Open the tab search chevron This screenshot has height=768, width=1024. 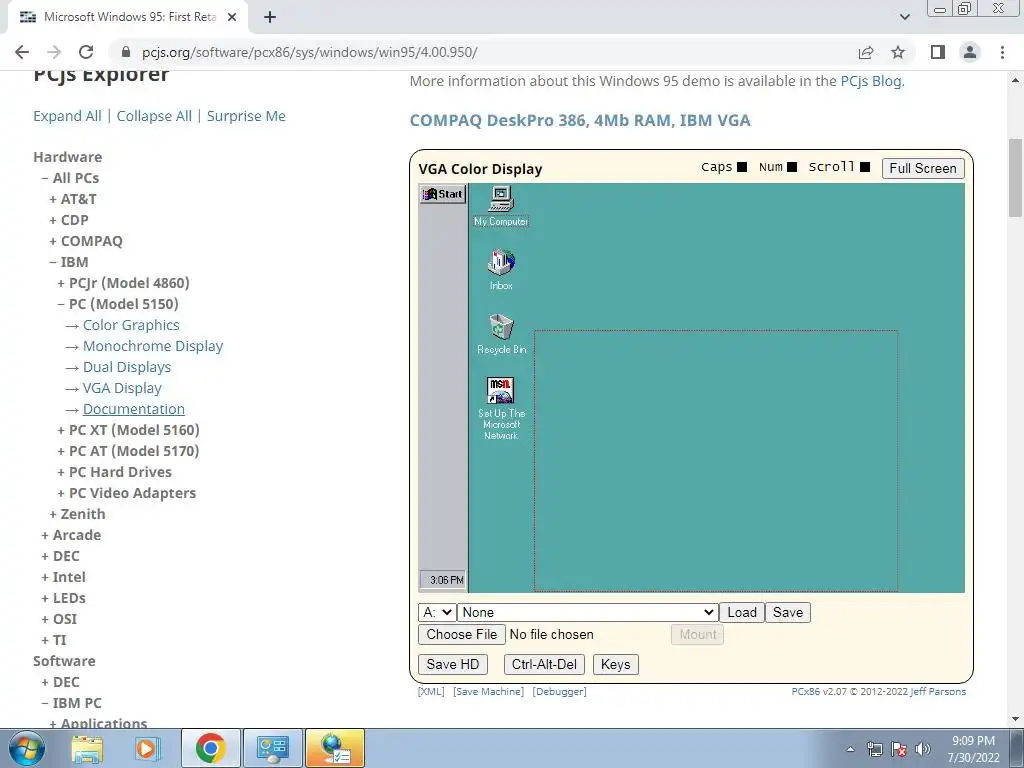(x=904, y=17)
